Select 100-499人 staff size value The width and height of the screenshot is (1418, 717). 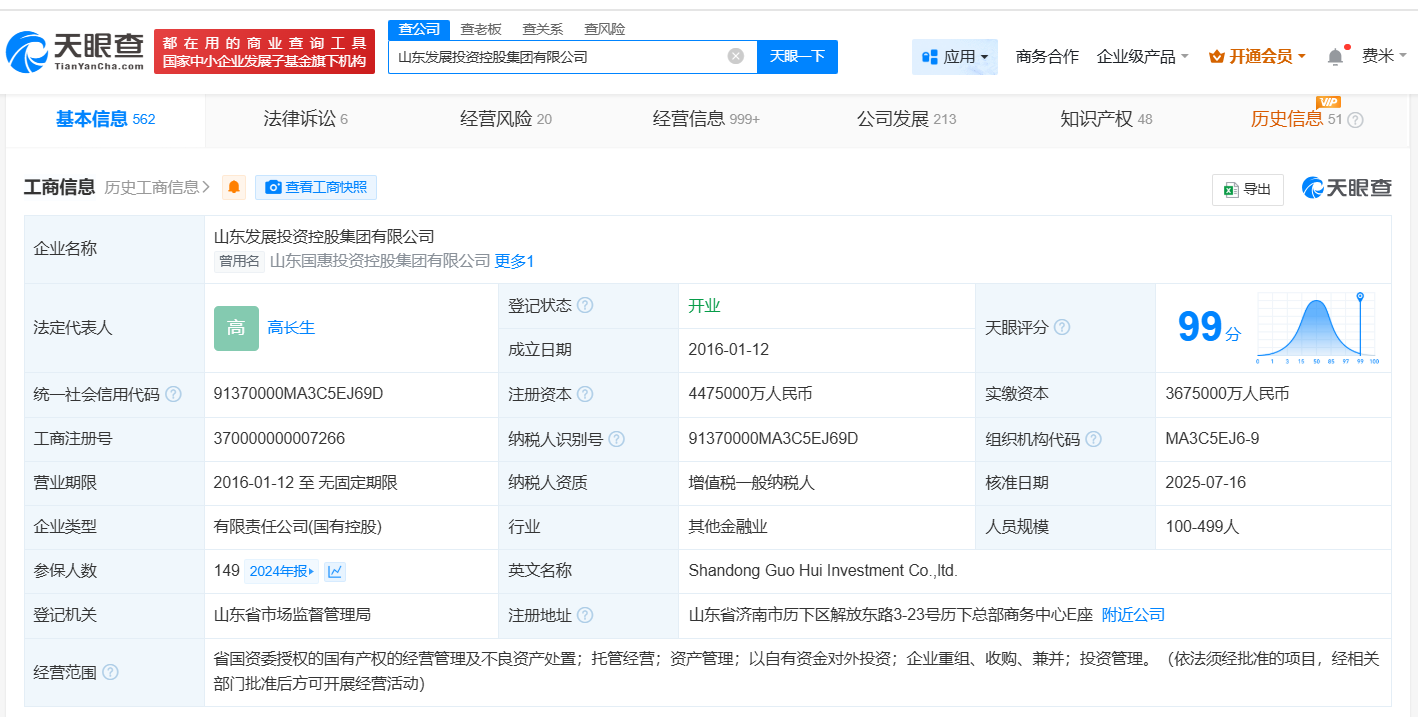[1202, 526]
